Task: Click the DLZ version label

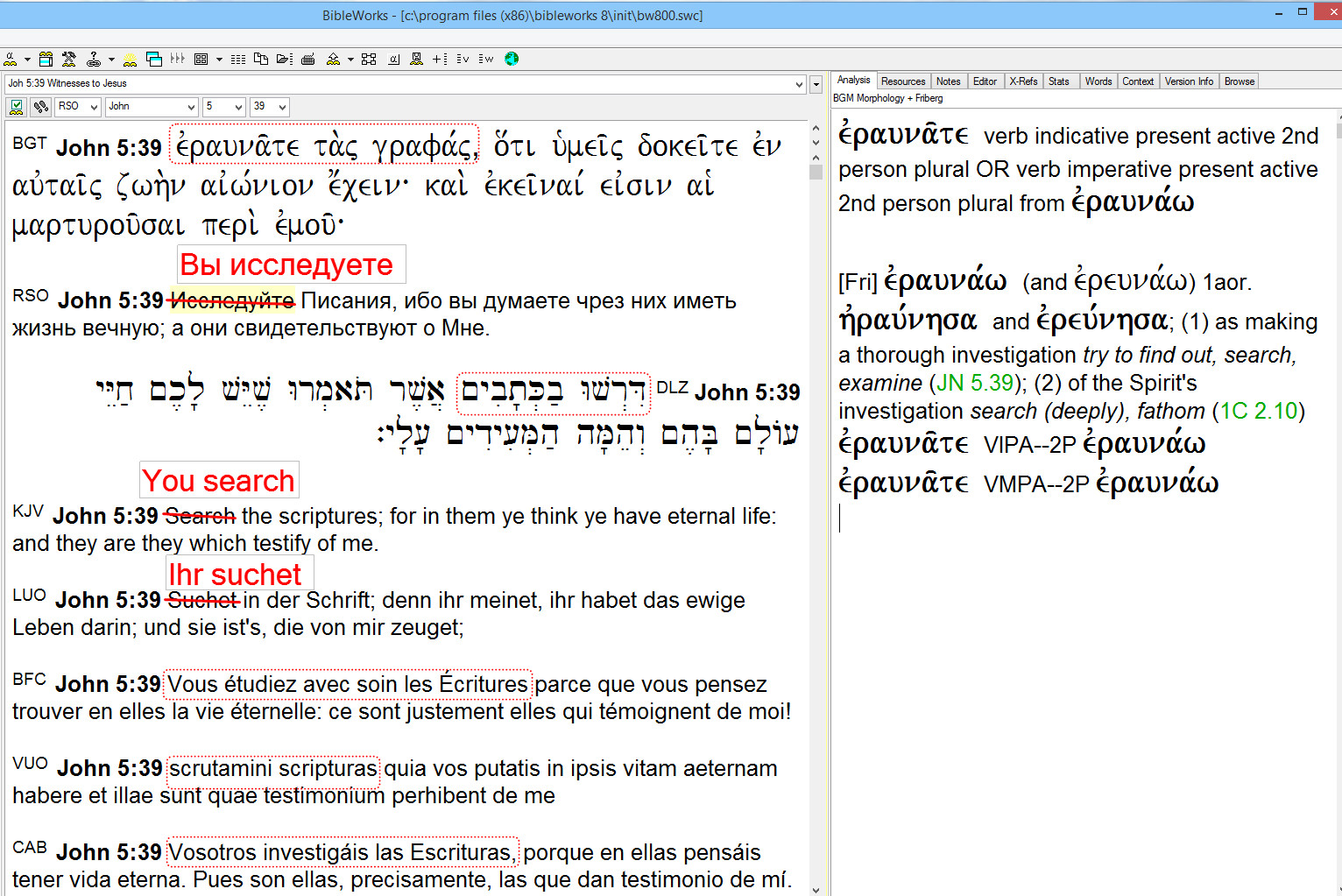Action: (x=673, y=387)
